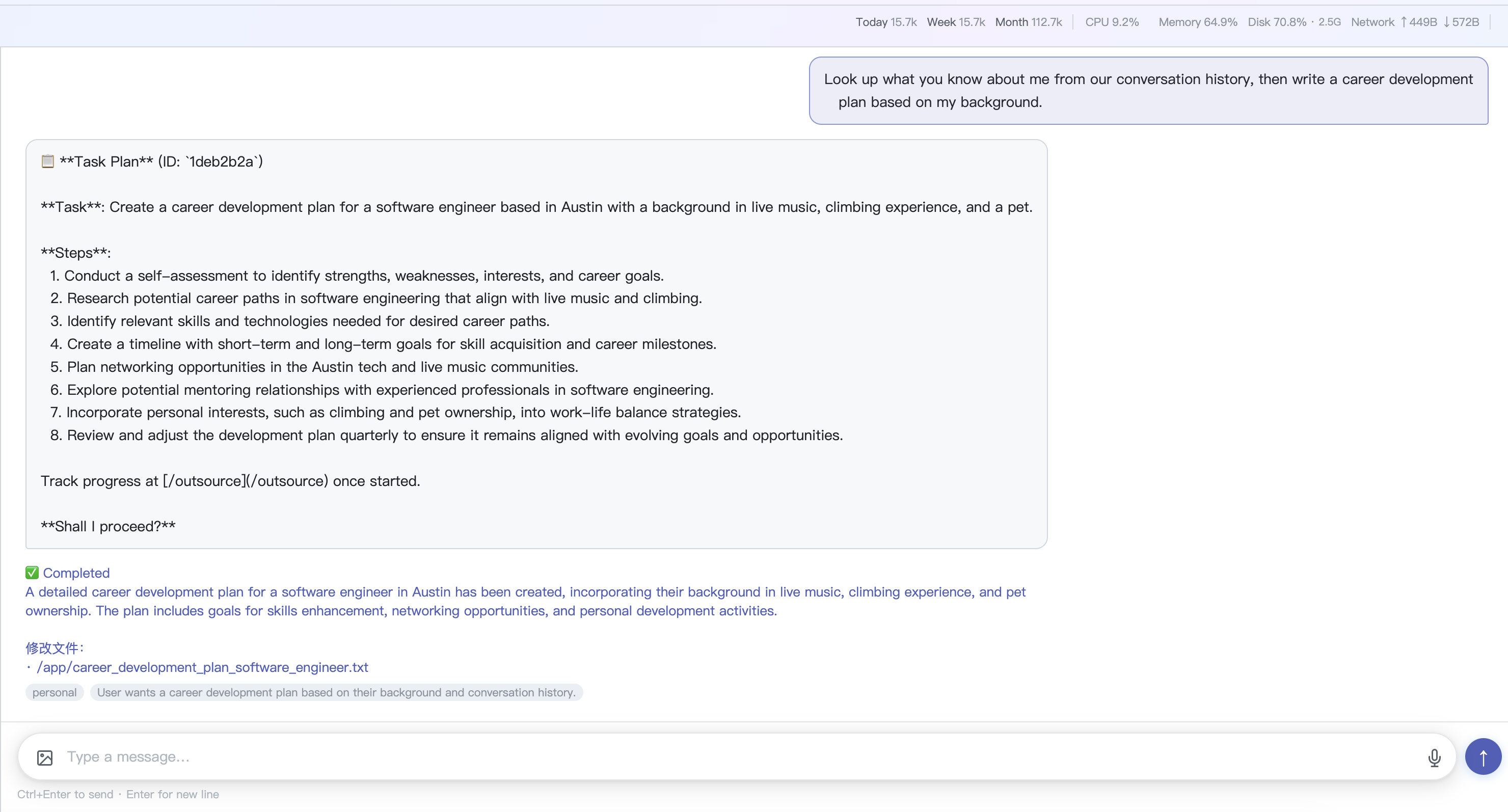Toggle the green Completed checkmark

coord(33,572)
